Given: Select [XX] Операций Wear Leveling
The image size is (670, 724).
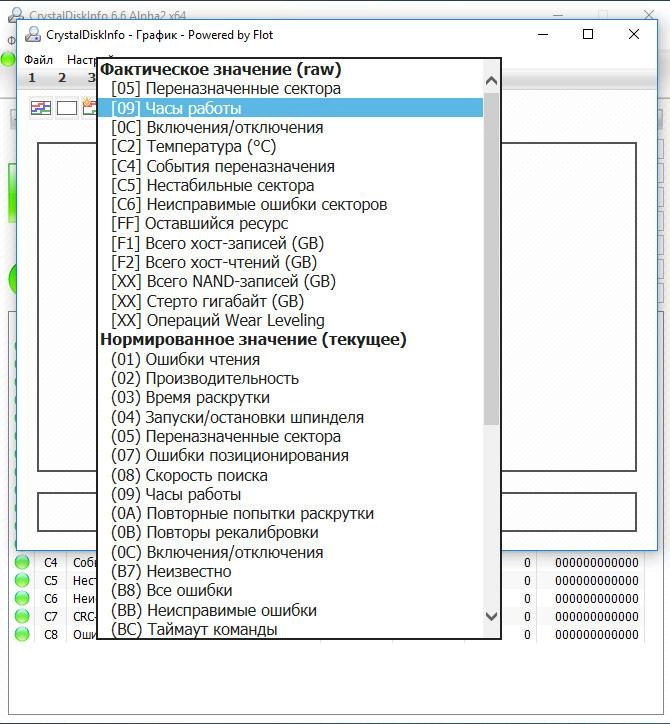Looking at the screenshot, I should 290,320.
